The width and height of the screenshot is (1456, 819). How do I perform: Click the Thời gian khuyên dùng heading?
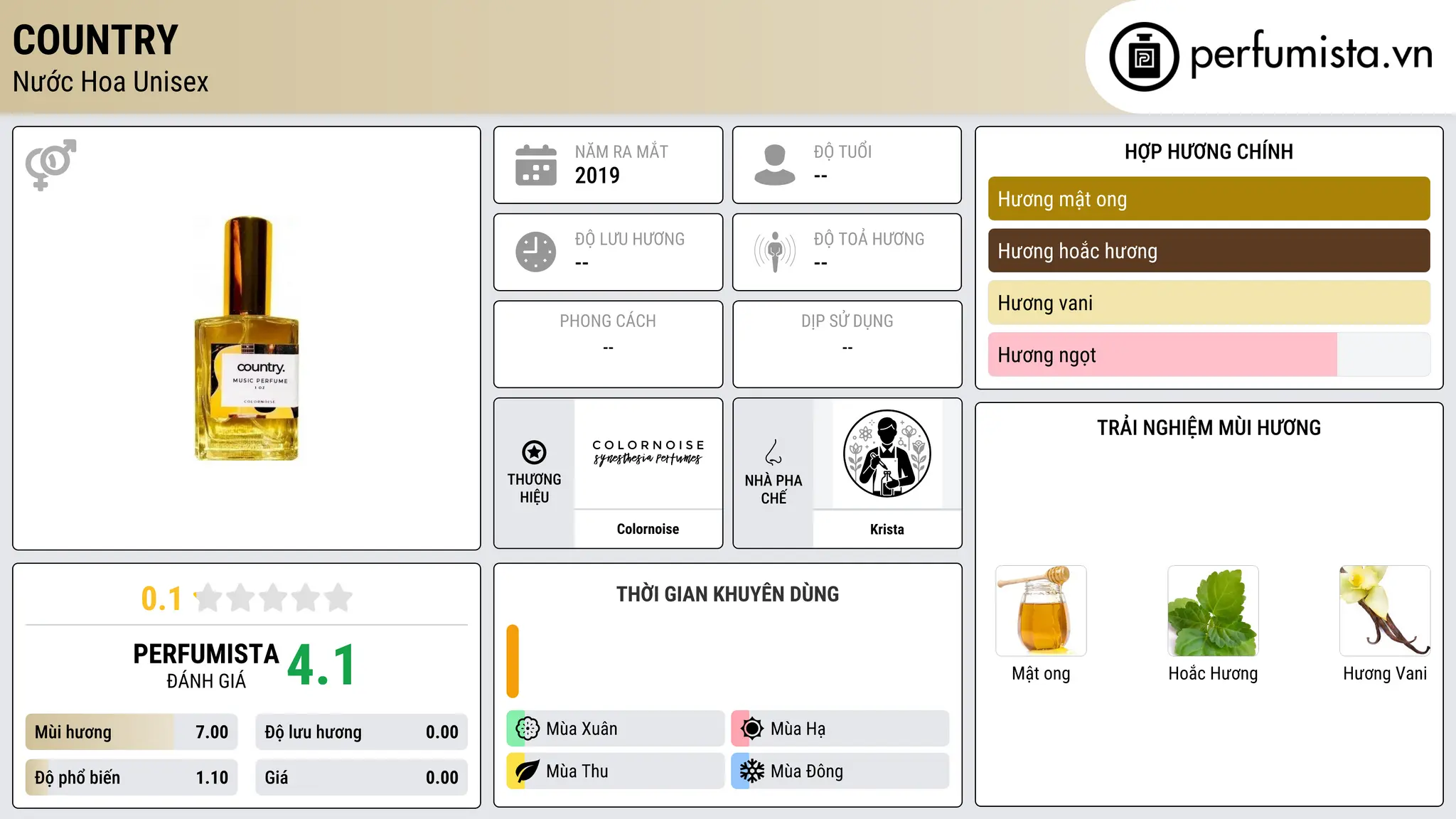pyautogui.click(x=727, y=594)
